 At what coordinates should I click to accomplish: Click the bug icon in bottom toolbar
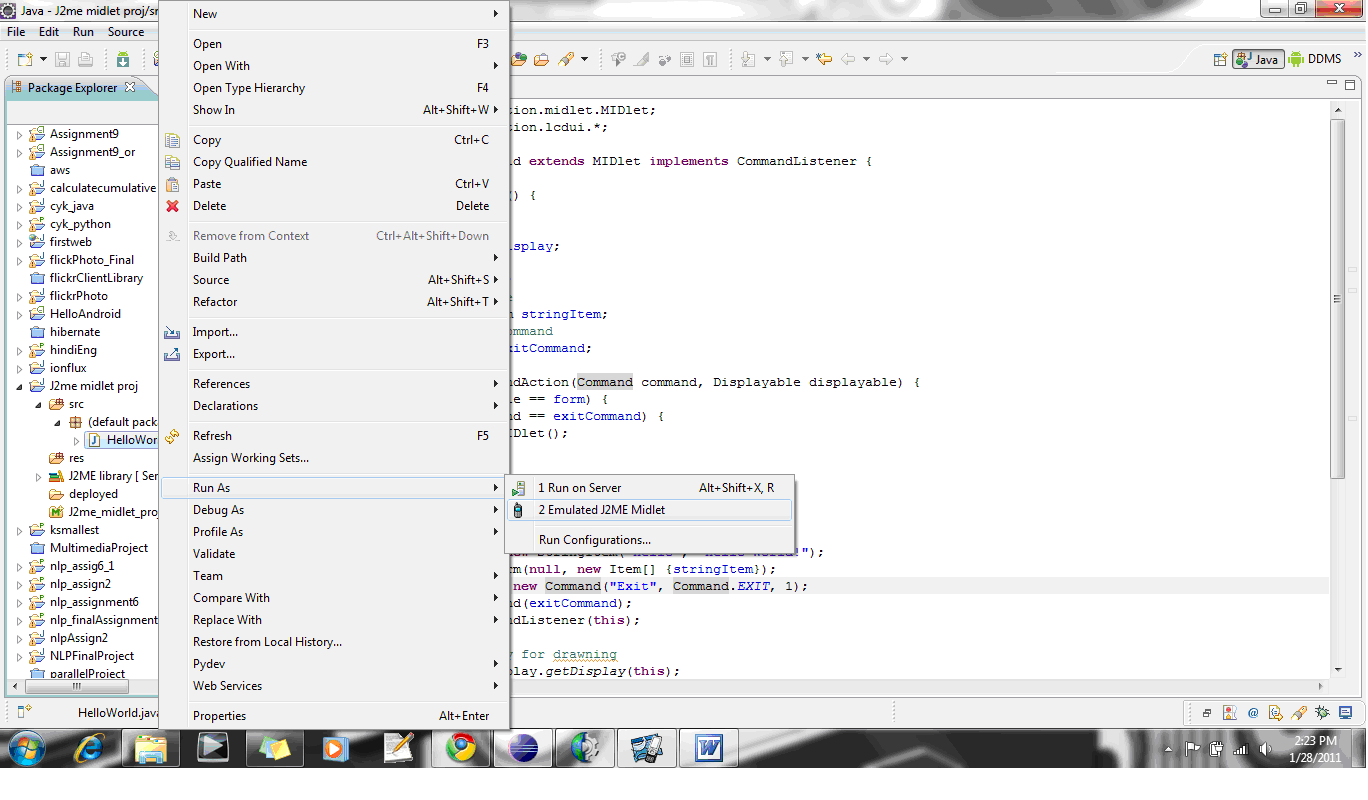click(1322, 713)
